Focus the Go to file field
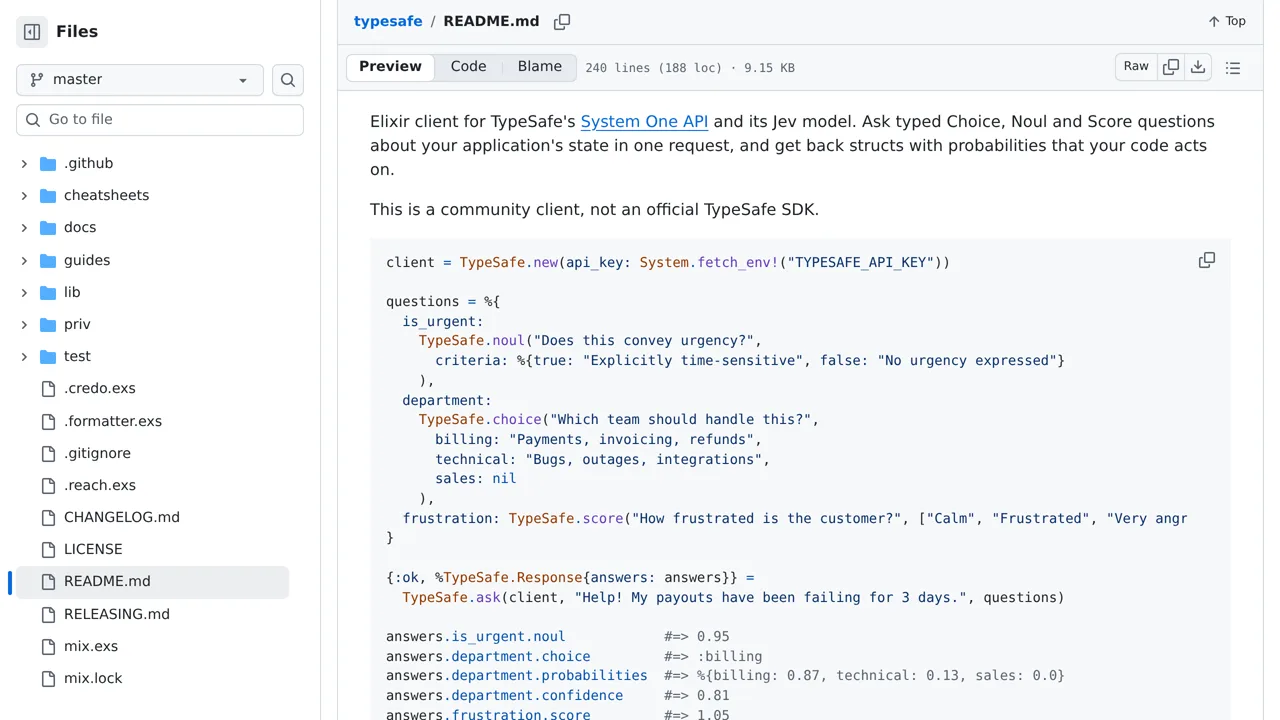The height and width of the screenshot is (720, 1280). point(160,120)
